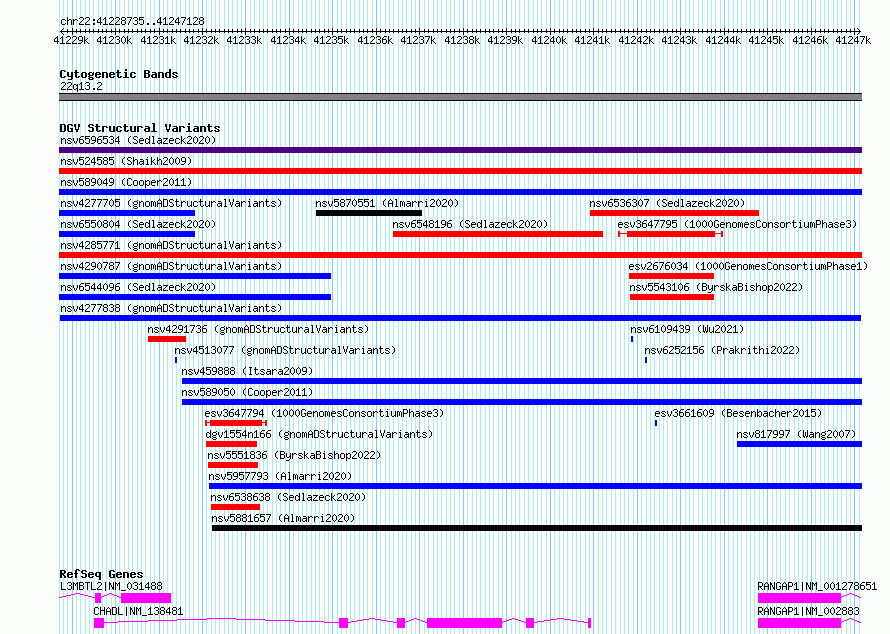The width and height of the screenshot is (890, 634).
Task: Select the red nsv6548196 variant bar
Action: coord(498,234)
